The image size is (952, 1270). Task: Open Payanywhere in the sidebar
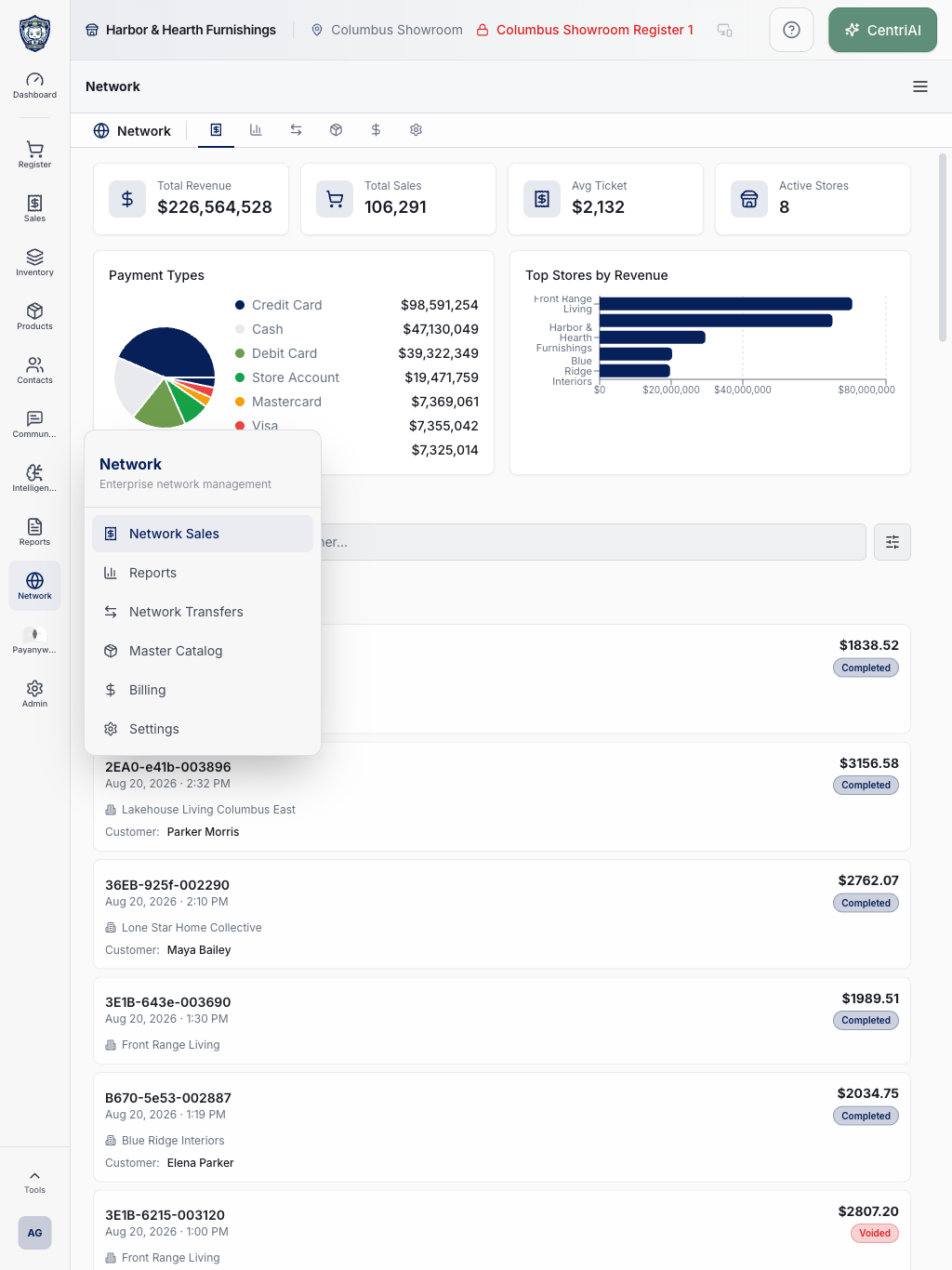(x=34, y=640)
